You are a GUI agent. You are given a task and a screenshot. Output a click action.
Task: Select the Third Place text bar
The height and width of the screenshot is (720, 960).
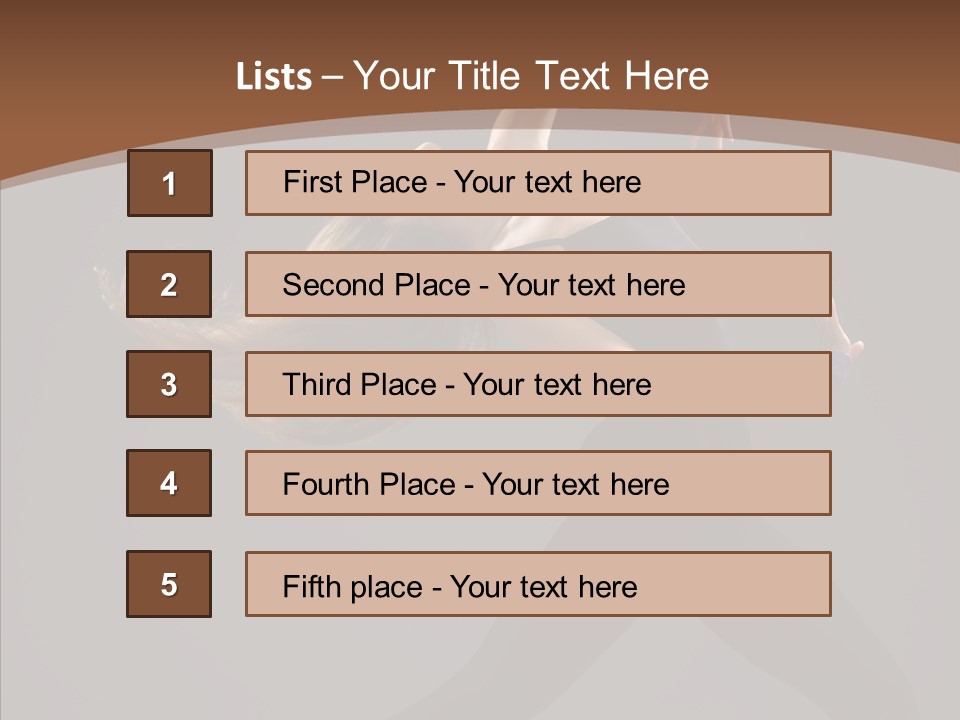[x=538, y=384]
